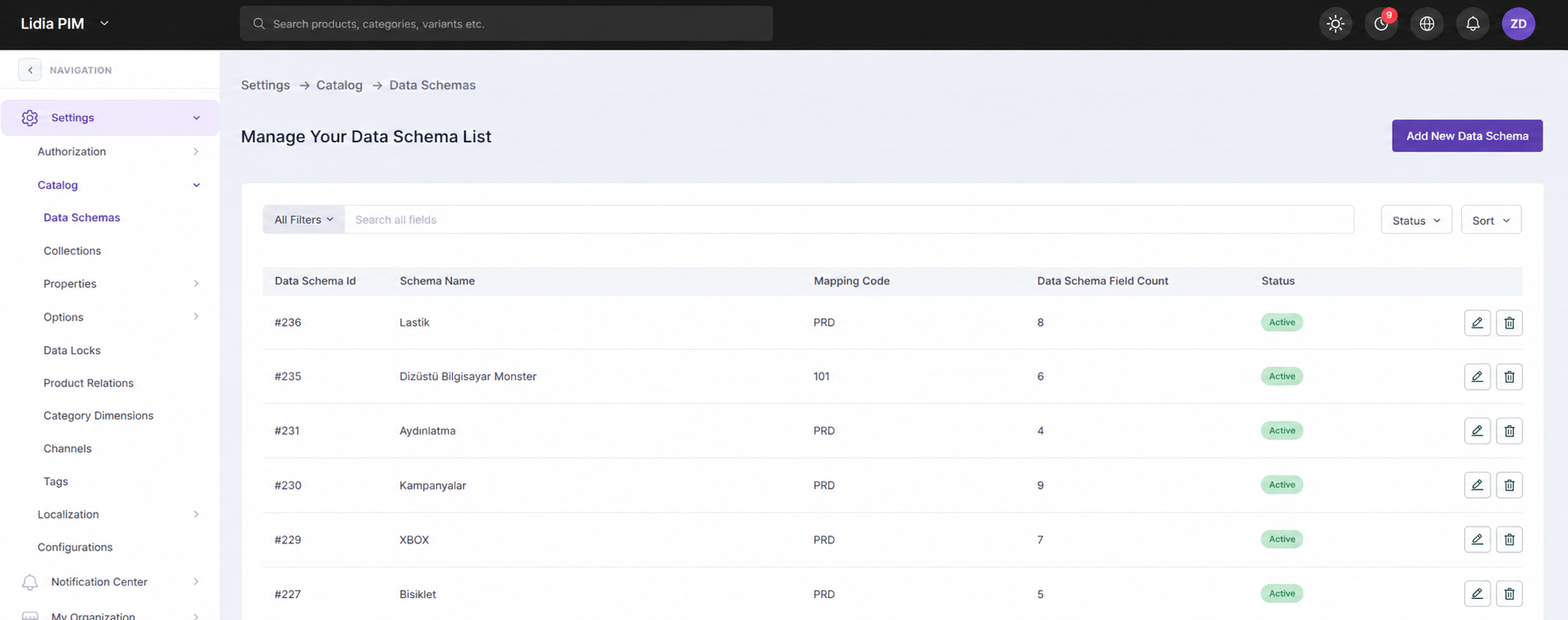Open the ZD user avatar menu
This screenshot has width=1568, height=620.
click(x=1518, y=24)
